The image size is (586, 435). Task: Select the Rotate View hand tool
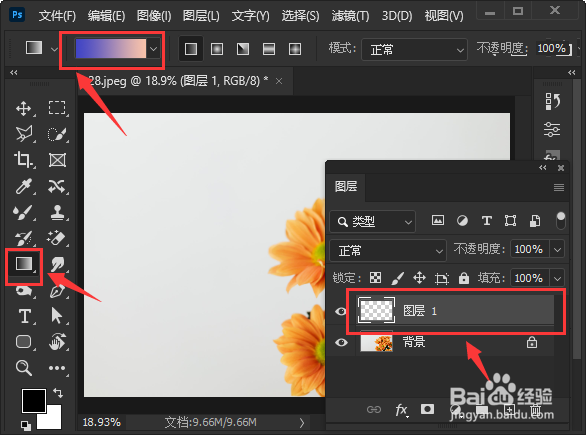click(57, 342)
